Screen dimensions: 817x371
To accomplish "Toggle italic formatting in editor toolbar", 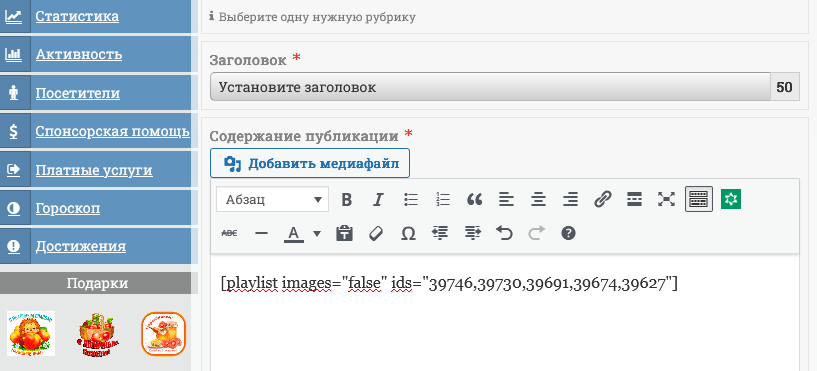I will pyautogui.click(x=378, y=199).
